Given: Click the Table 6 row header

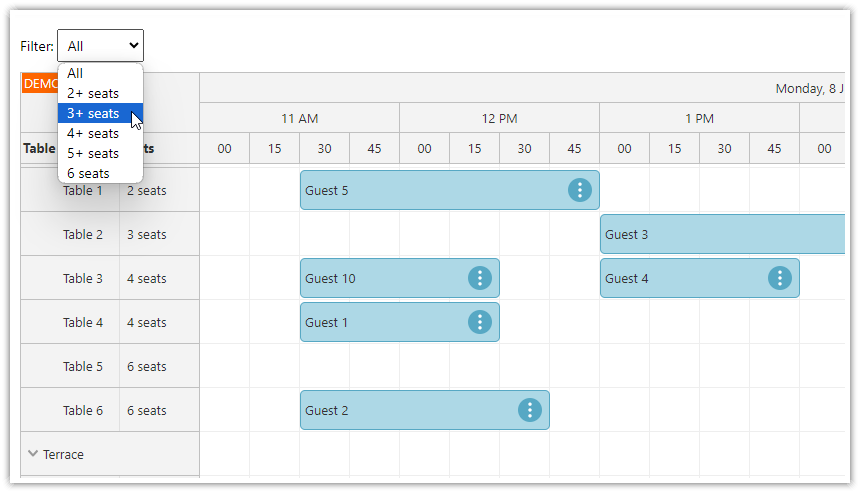Looking at the screenshot, I should point(82,410).
